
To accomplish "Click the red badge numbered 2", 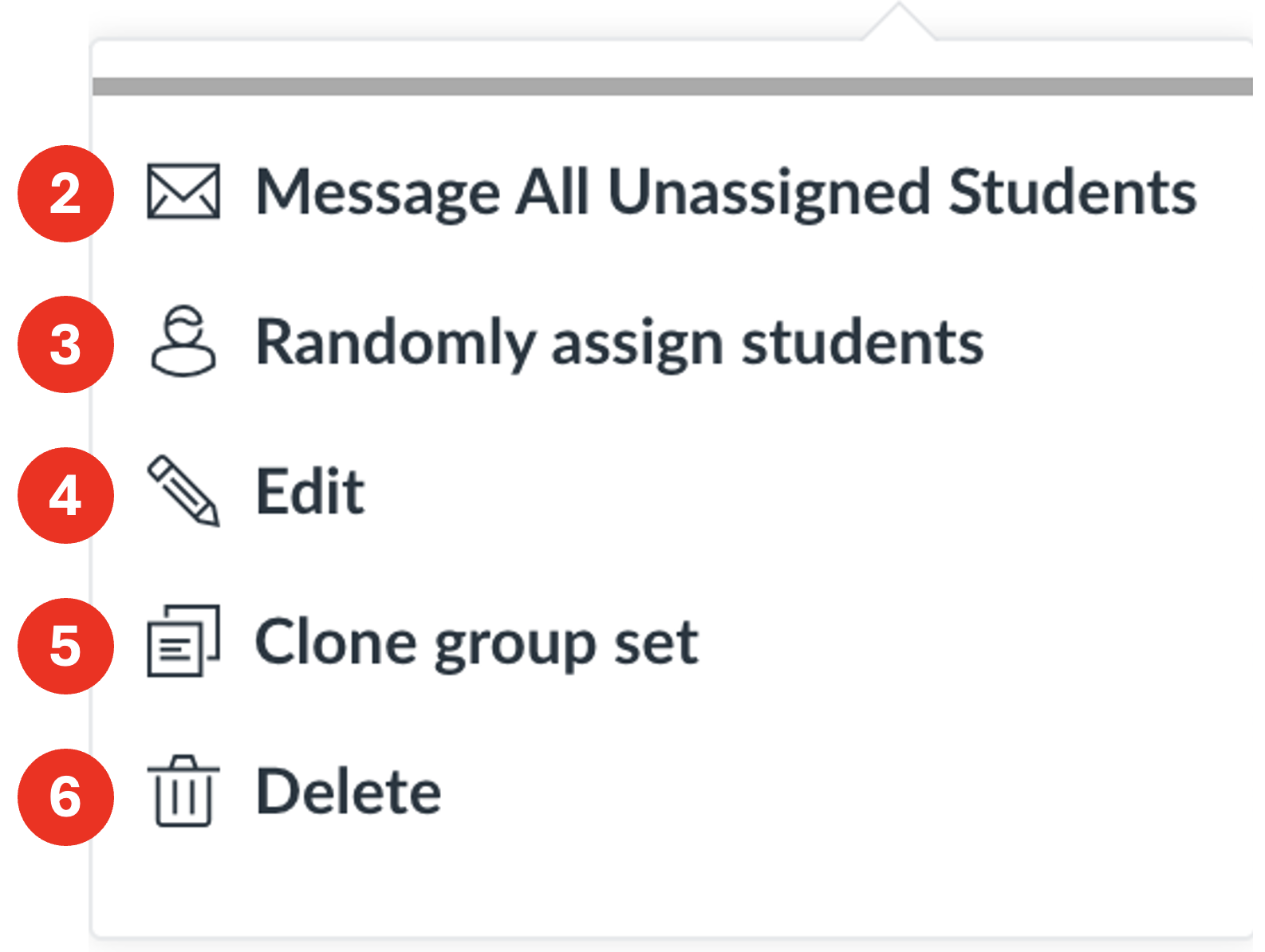I will pyautogui.click(x=65, y=191).
